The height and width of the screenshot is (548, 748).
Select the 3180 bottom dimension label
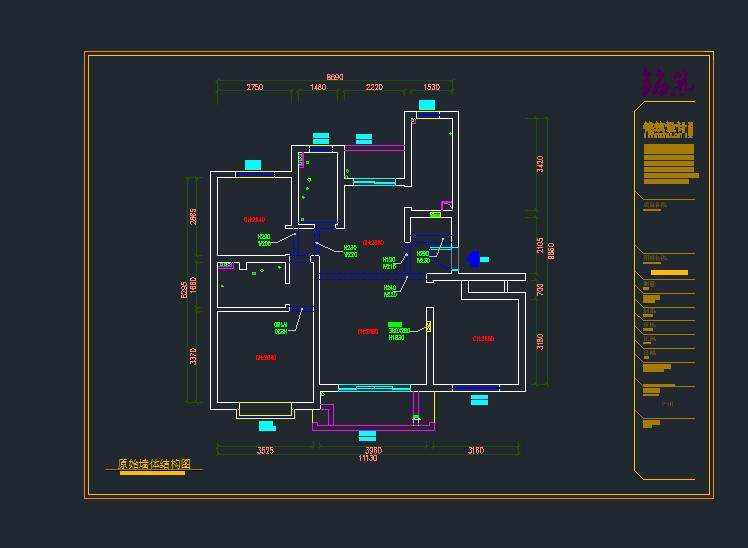[476, 451]
